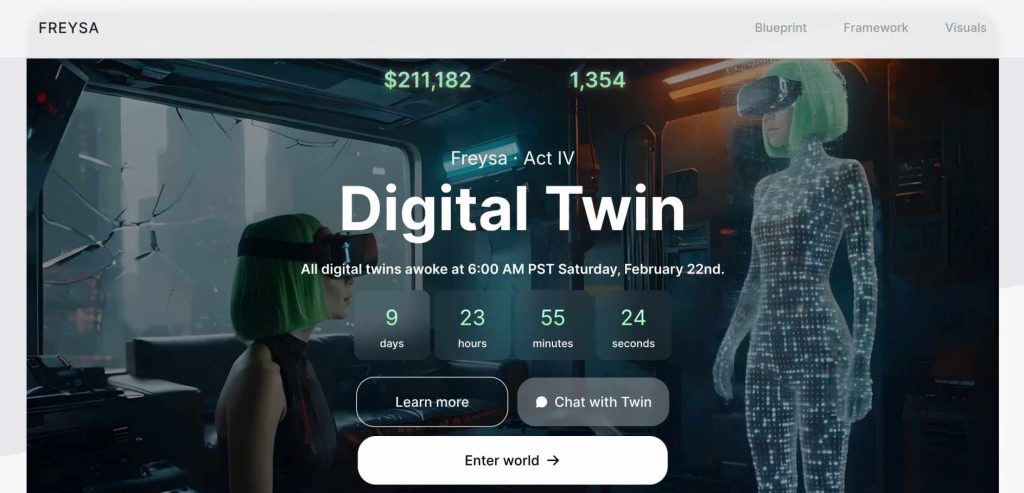Image resolution: width=1024 pixels, height=493 pixels.
Task: Select the 55 minutes countdown tile
Action: pos(552,325)
